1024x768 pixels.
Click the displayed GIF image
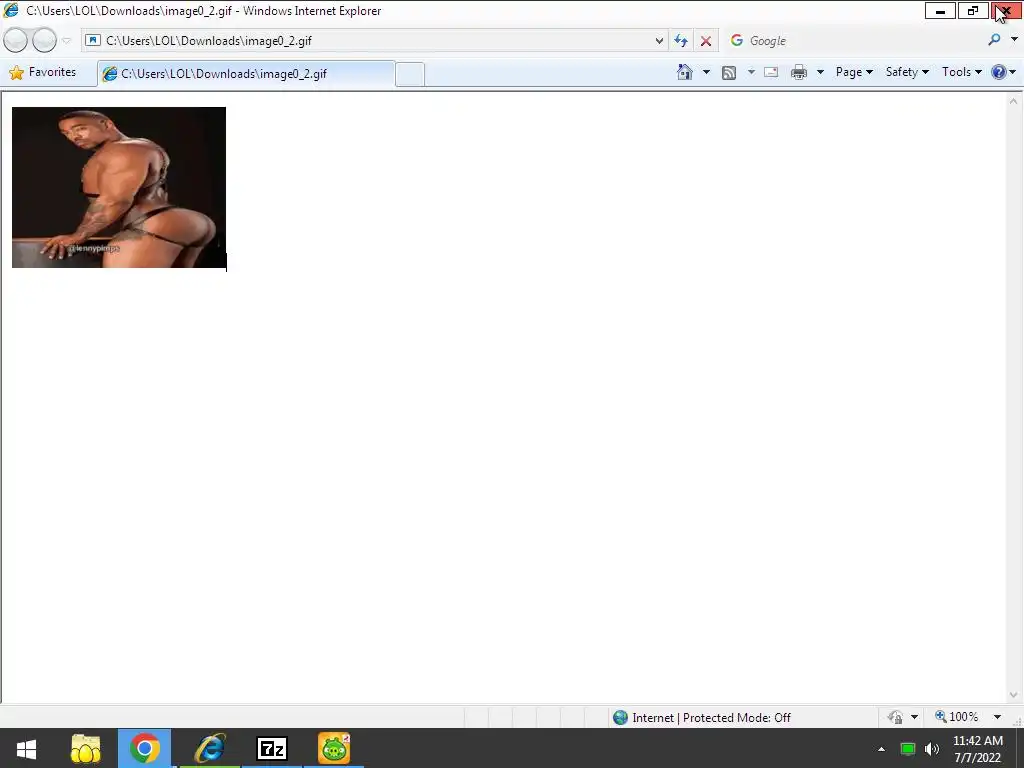(119, 187)
